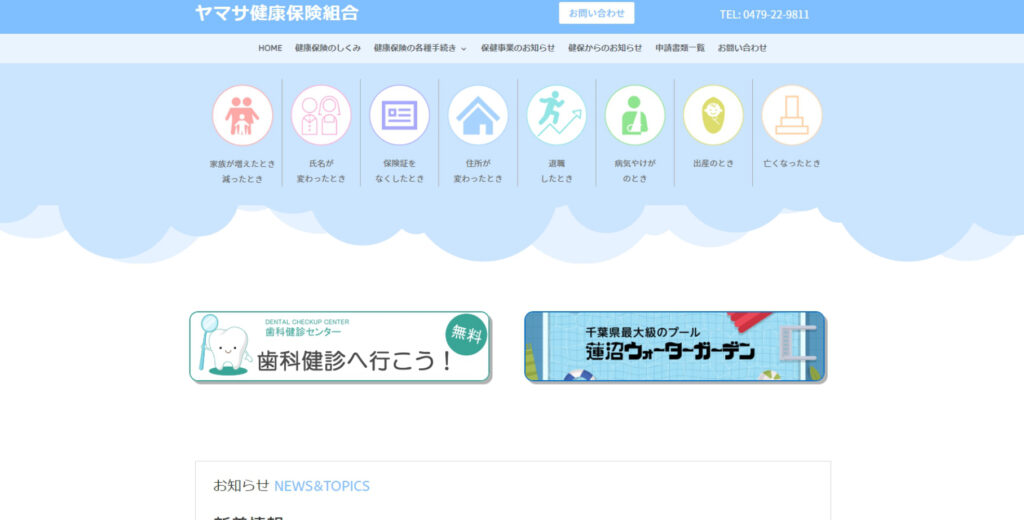This screenshot has height=520, width=1024.
Task: Open 健保からのお知らせ menu item
Action: click(x=605, y=48)
